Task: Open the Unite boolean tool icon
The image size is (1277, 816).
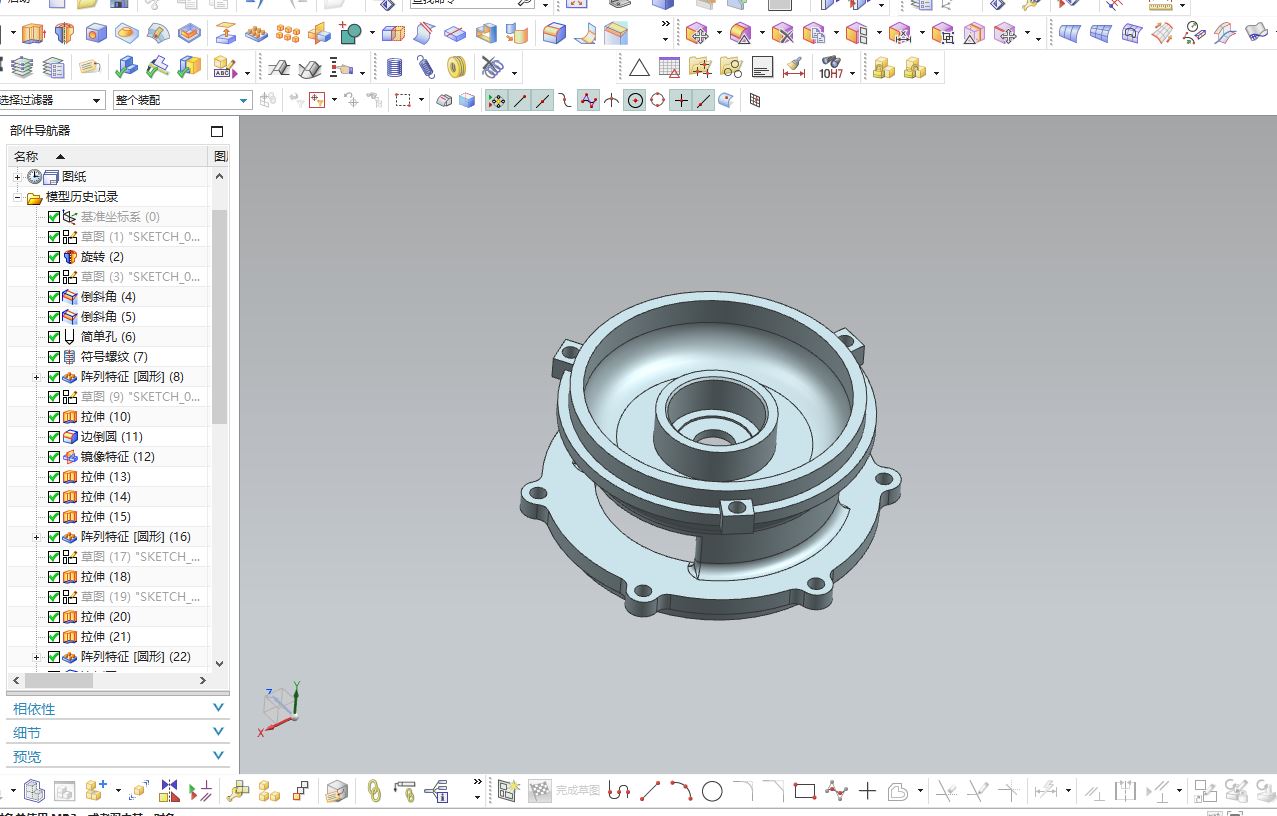Action: [350, 34]
